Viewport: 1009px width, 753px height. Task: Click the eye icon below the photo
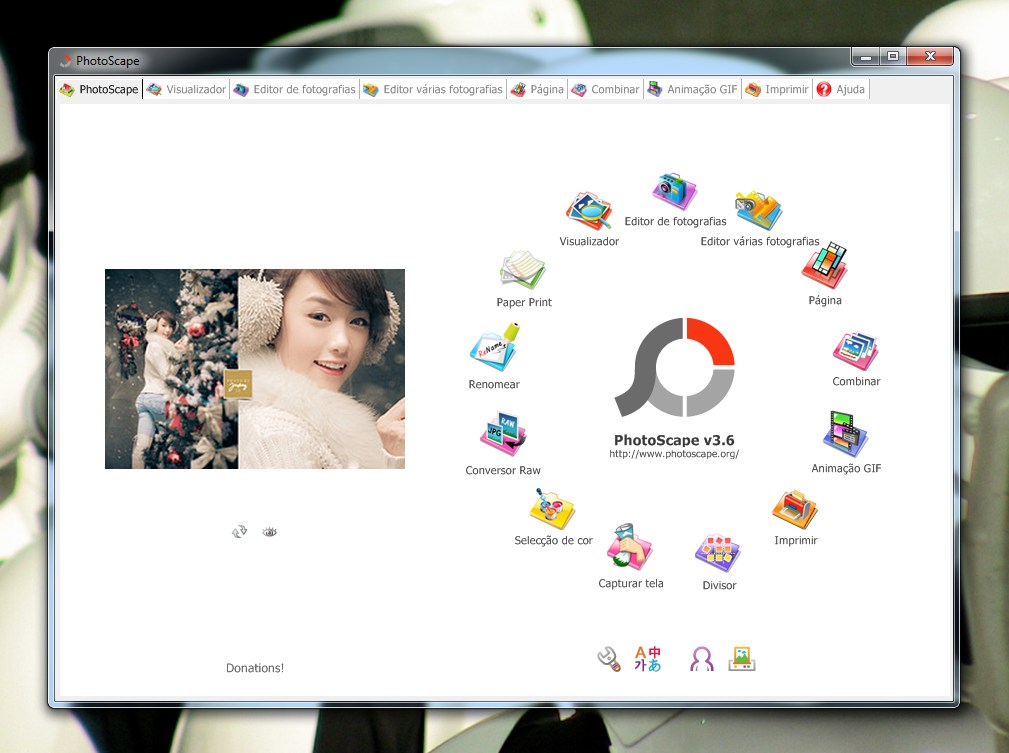(270, 532)
